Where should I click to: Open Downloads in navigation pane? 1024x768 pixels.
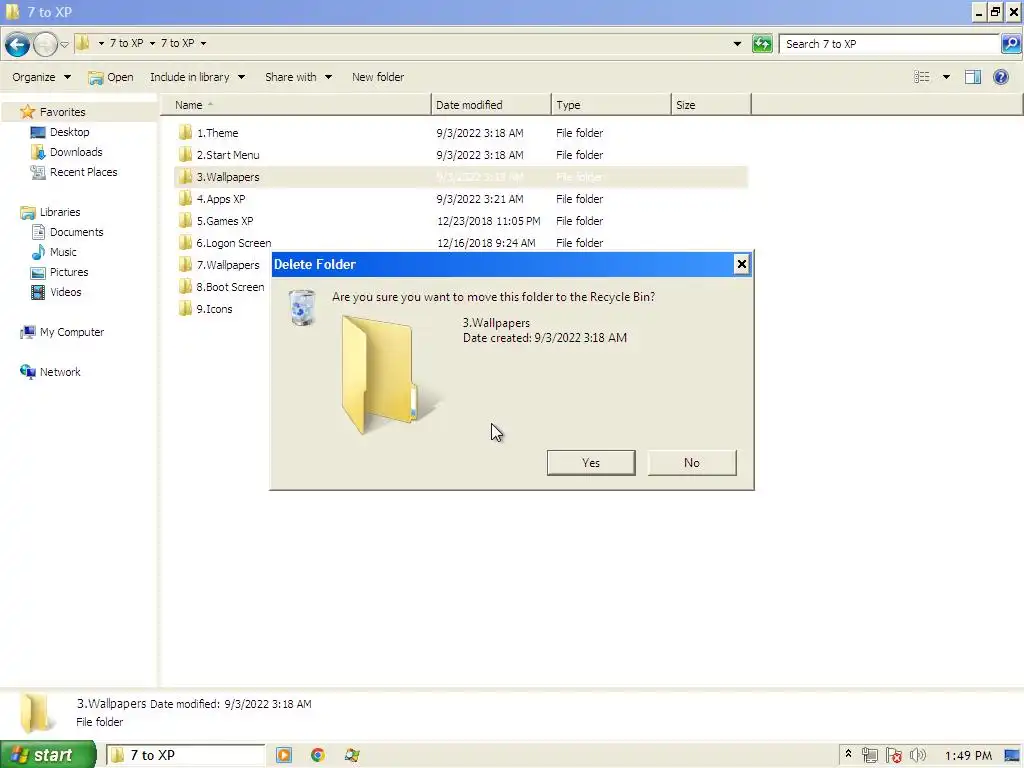click(x=76, y=152)
